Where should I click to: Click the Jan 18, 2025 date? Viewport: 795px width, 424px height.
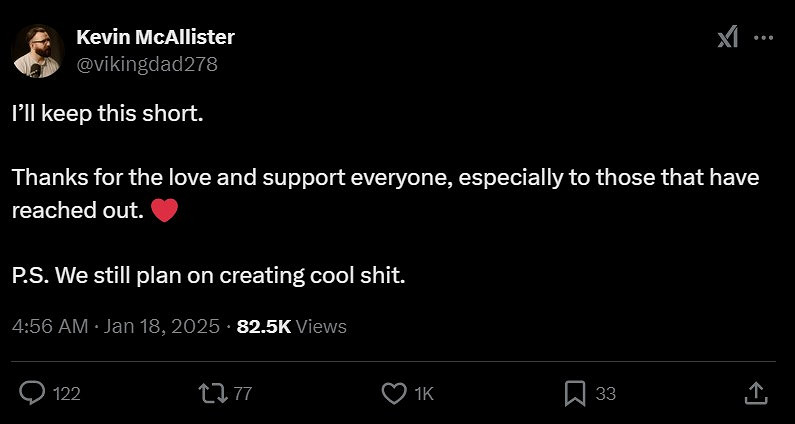(x=163, y=326)
